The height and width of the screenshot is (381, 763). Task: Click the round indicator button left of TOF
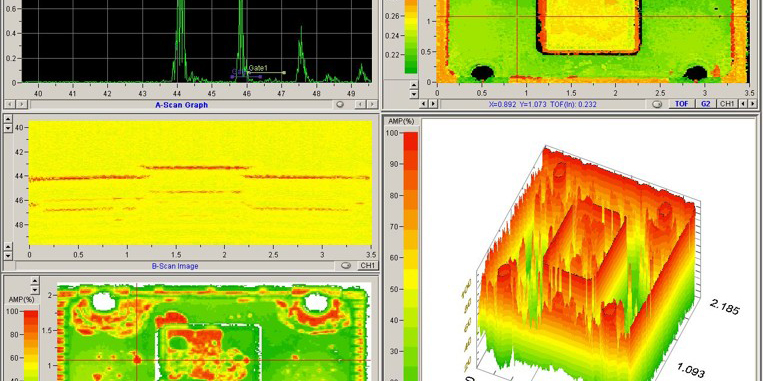coord(657,104)
